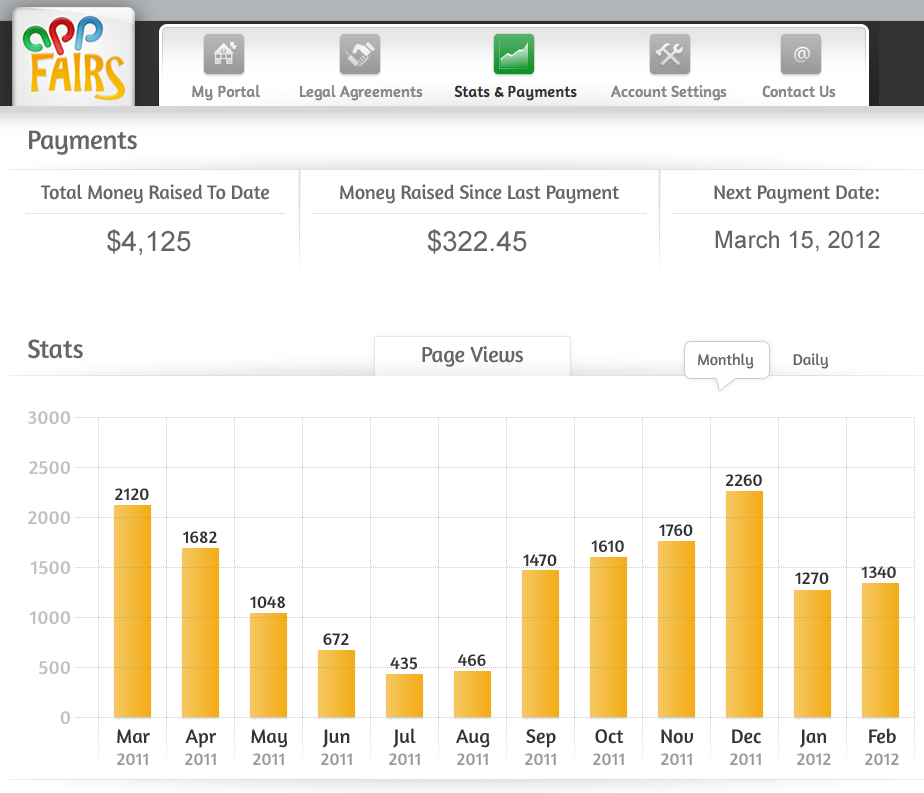924x793 pixels.
Task: Click the App Fairs logo
Action: pyautogui.click(x=76, y=58)
